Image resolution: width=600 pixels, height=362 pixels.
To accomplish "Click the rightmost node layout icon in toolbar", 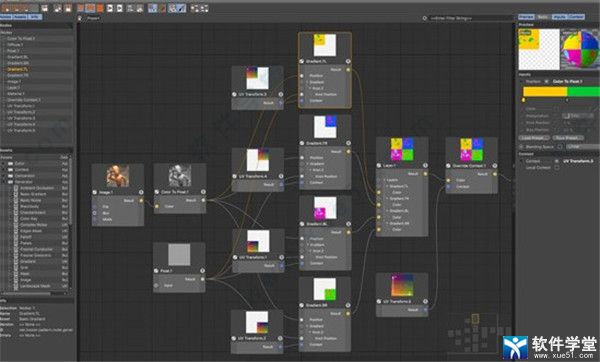I will coord(205,8).
